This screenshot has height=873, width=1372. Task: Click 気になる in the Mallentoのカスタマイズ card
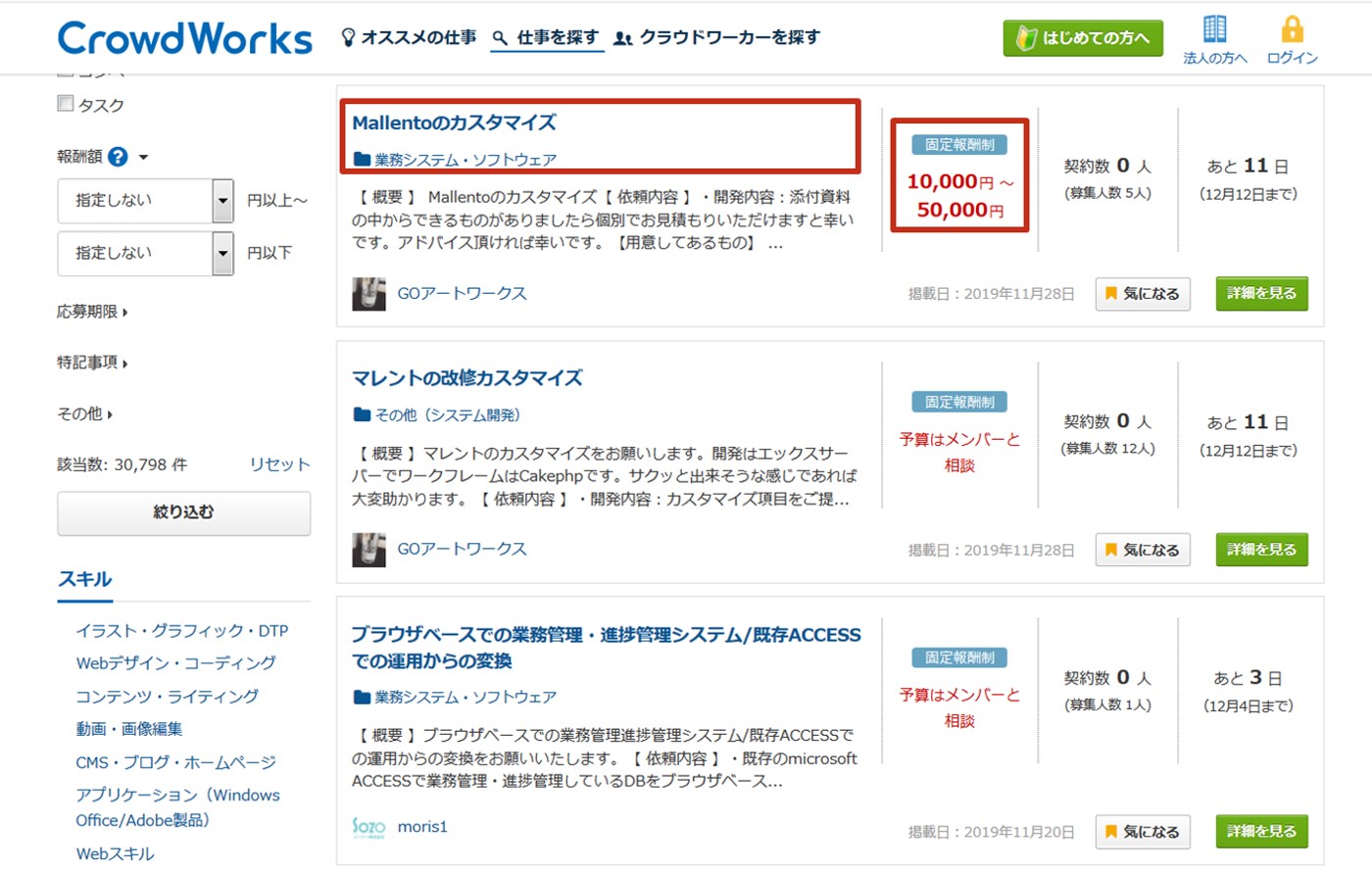coord(1143,294)
